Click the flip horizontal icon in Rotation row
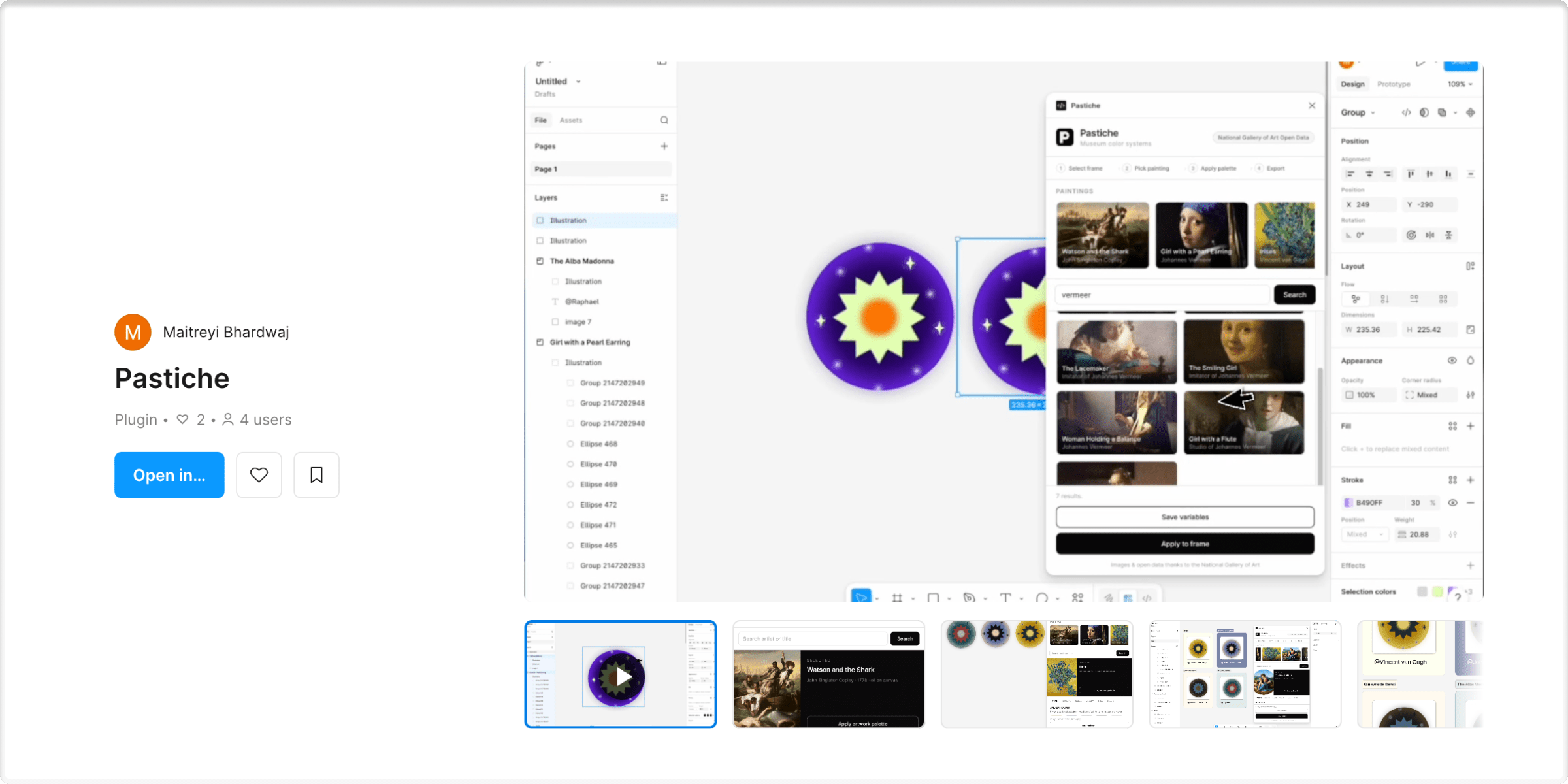The height and width of the screenshot is (784, 1568). point(1430,235)
